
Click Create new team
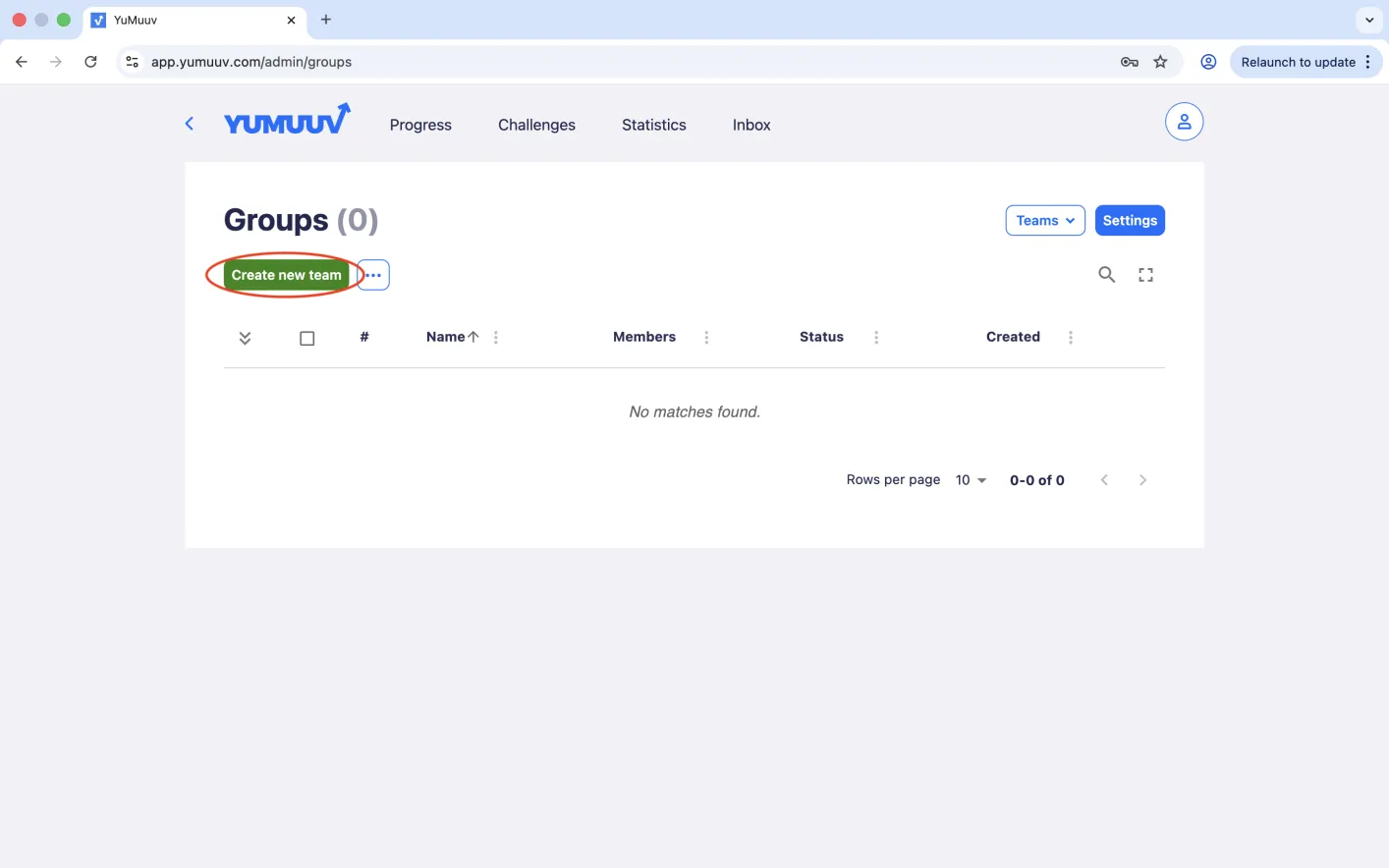click(287, 275)
